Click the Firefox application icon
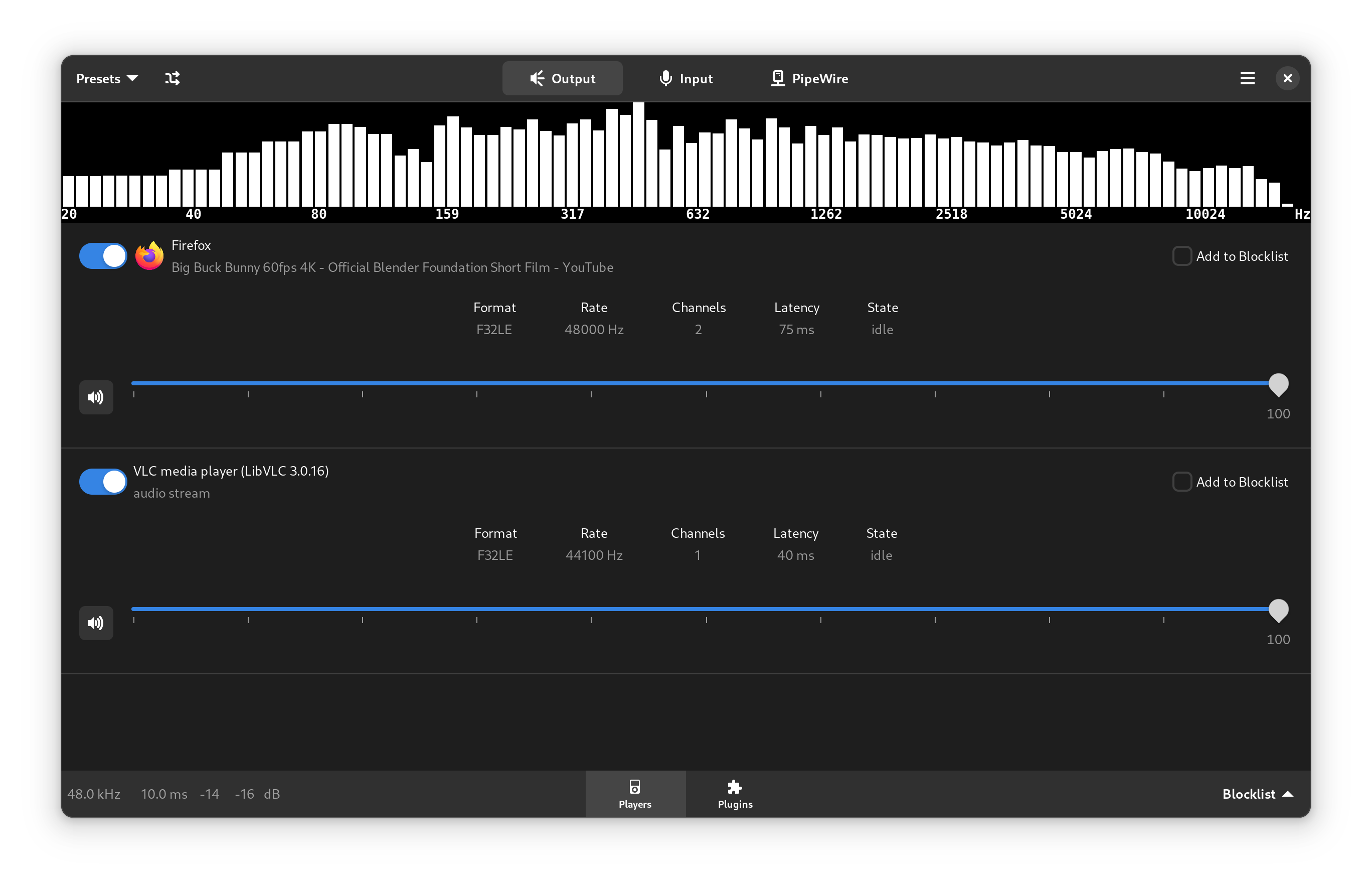This screenshot has height=885, width=1372. 149,255
